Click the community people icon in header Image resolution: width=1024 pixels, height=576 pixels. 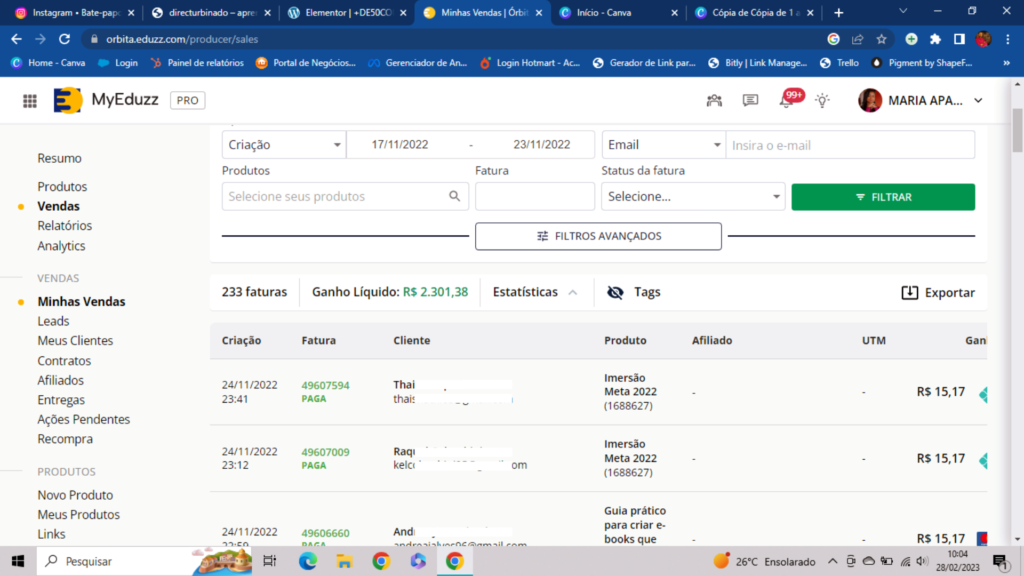714,101
